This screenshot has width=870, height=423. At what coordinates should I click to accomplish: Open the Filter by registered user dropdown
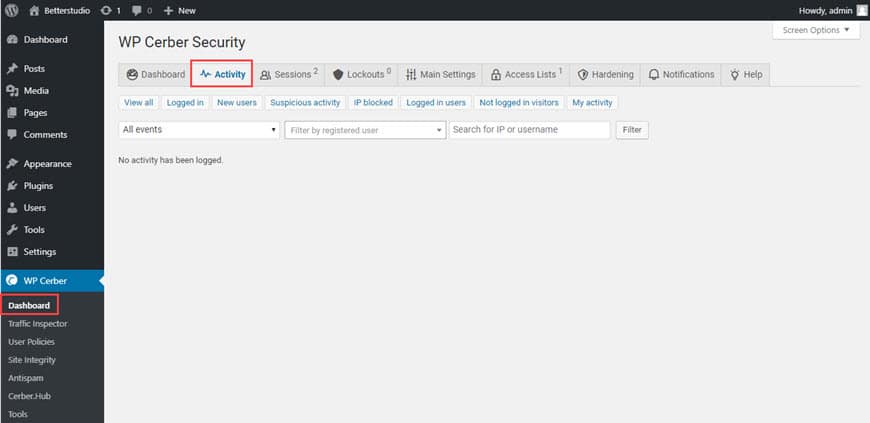click(365, 130)
